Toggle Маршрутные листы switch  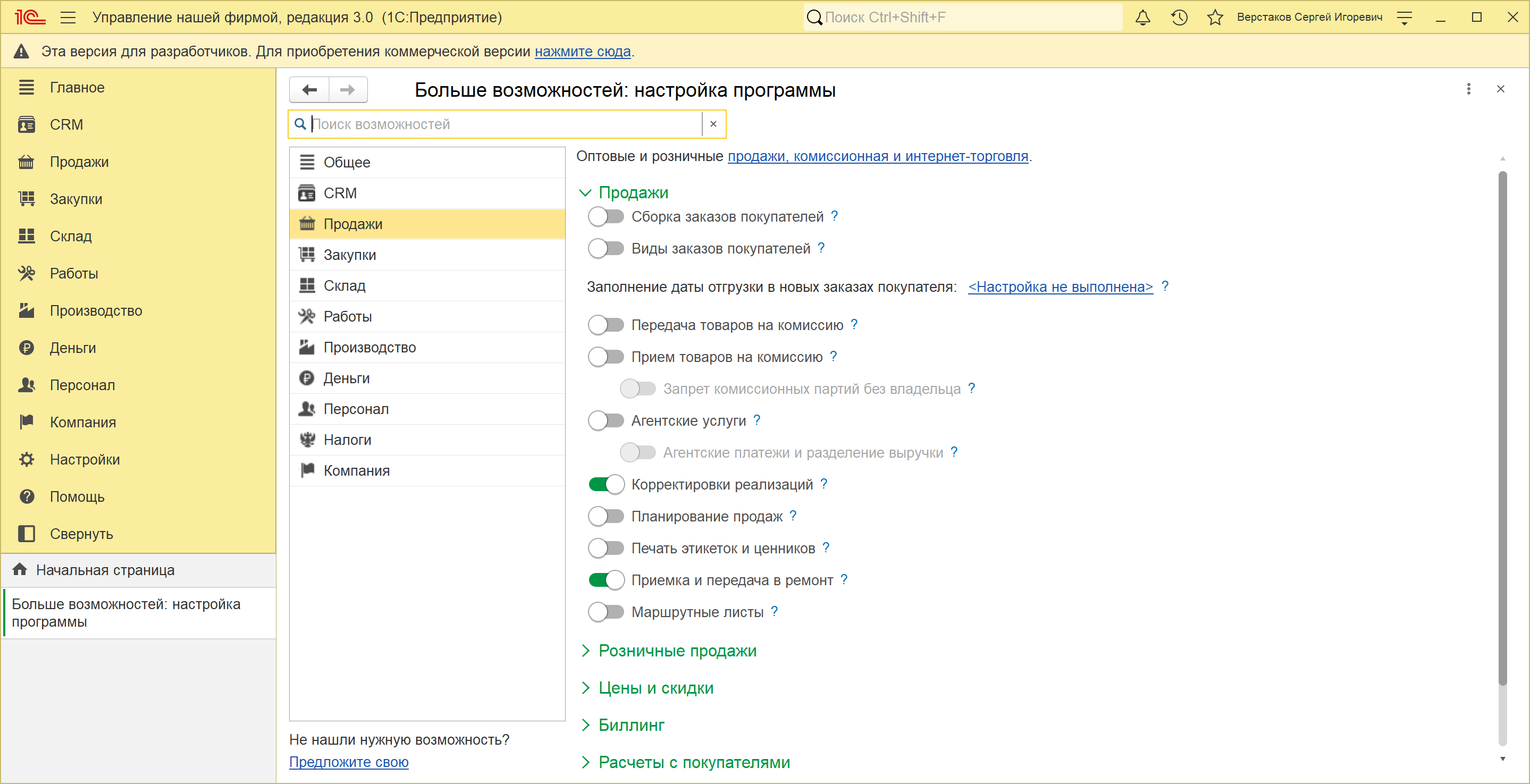(606, 612)
